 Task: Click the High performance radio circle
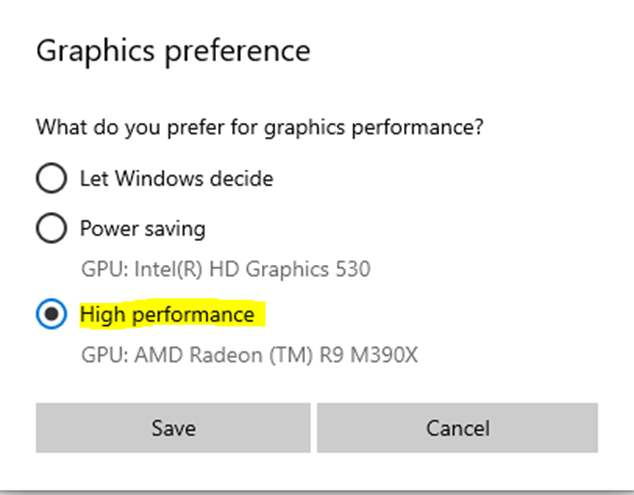coord(50,315)
